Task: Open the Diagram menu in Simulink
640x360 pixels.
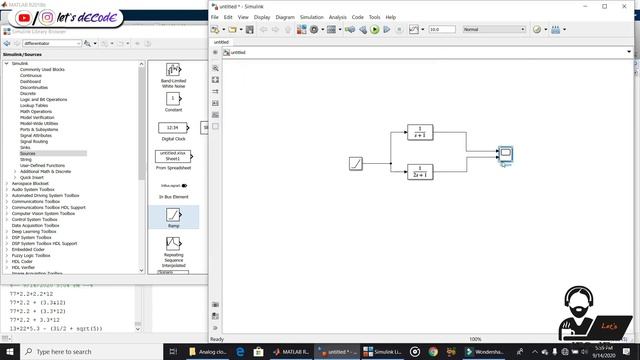Action: 285,17
